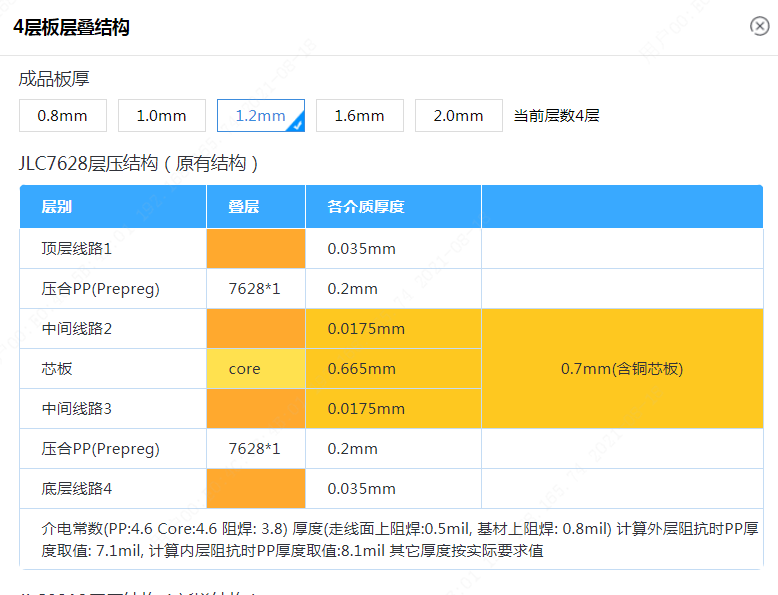The image size is (778, 595).
Task: Click the orange swatch for 顶层线路1
Action: pyautogui.click(x=256, y=248)
